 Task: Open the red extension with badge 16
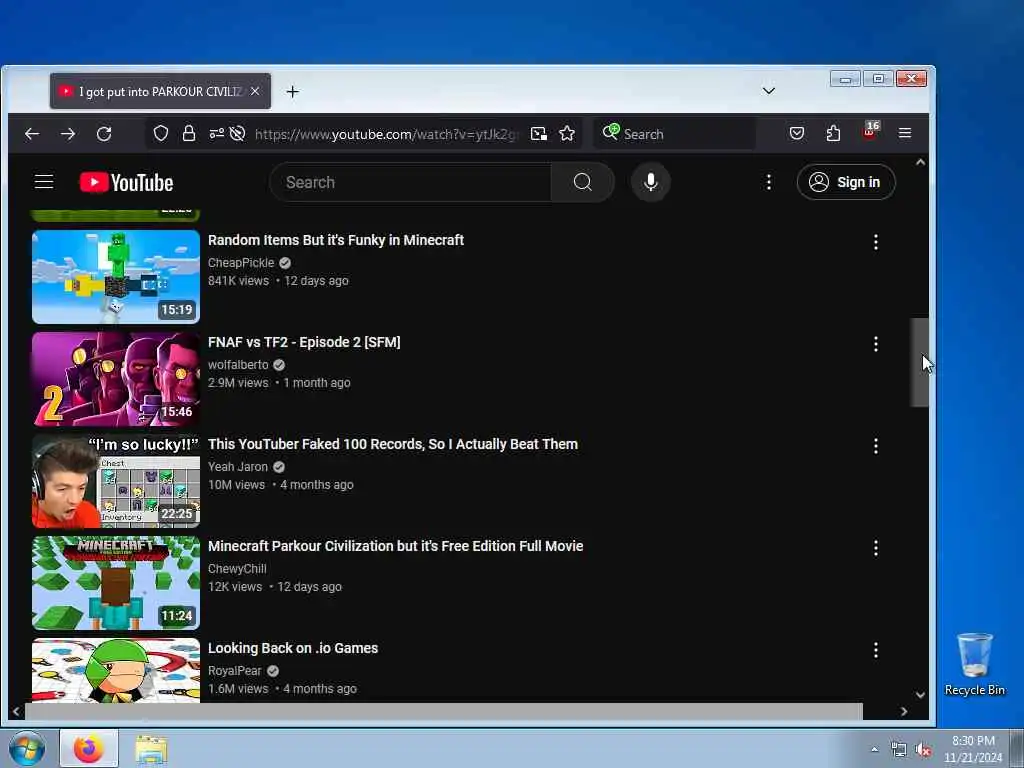coord(871,131)
